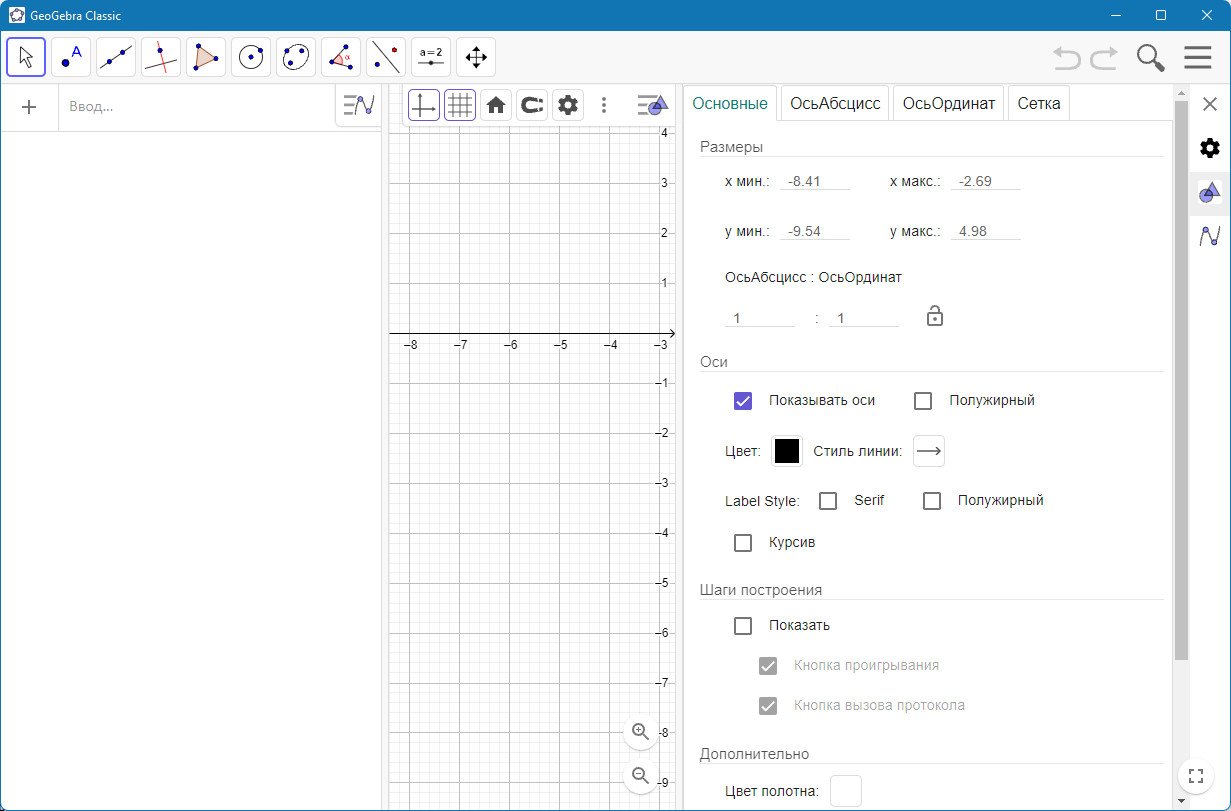Open the axes Цвет black swatch
Screen dimensions: 1231x811
click(x=787, y=452)
